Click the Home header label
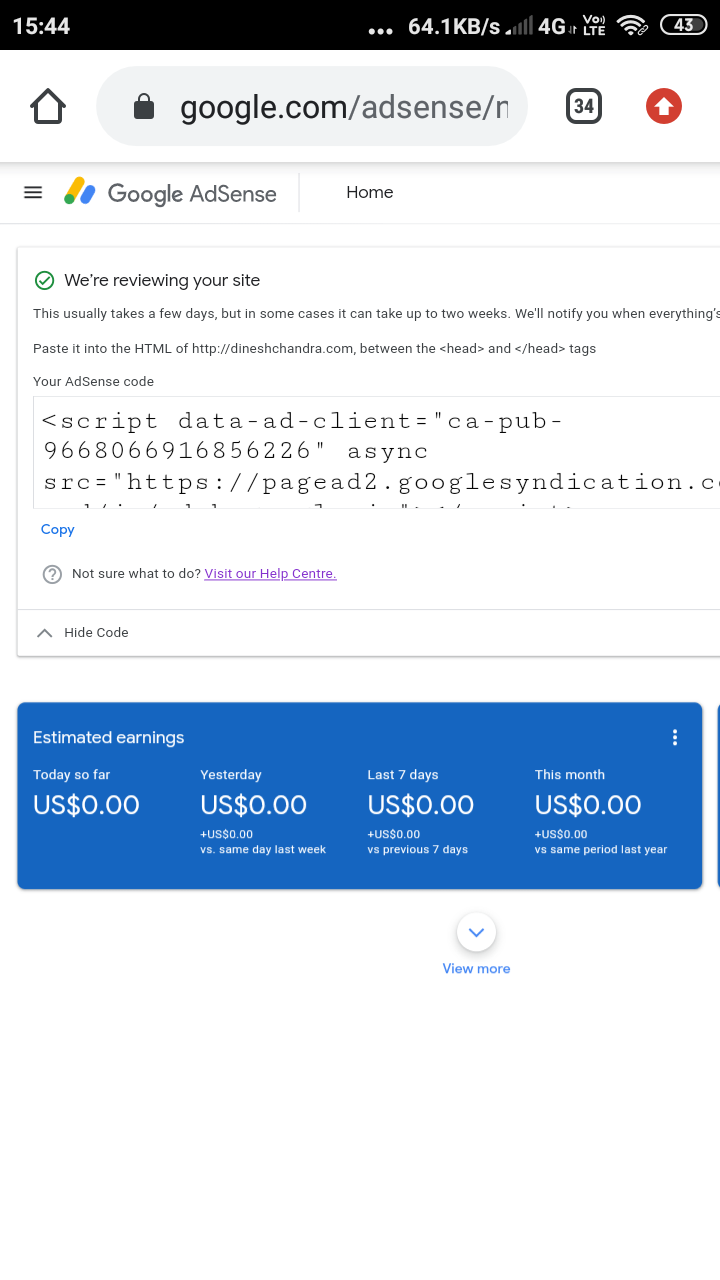The image size is (720, 1280). [x=370, y=192]
